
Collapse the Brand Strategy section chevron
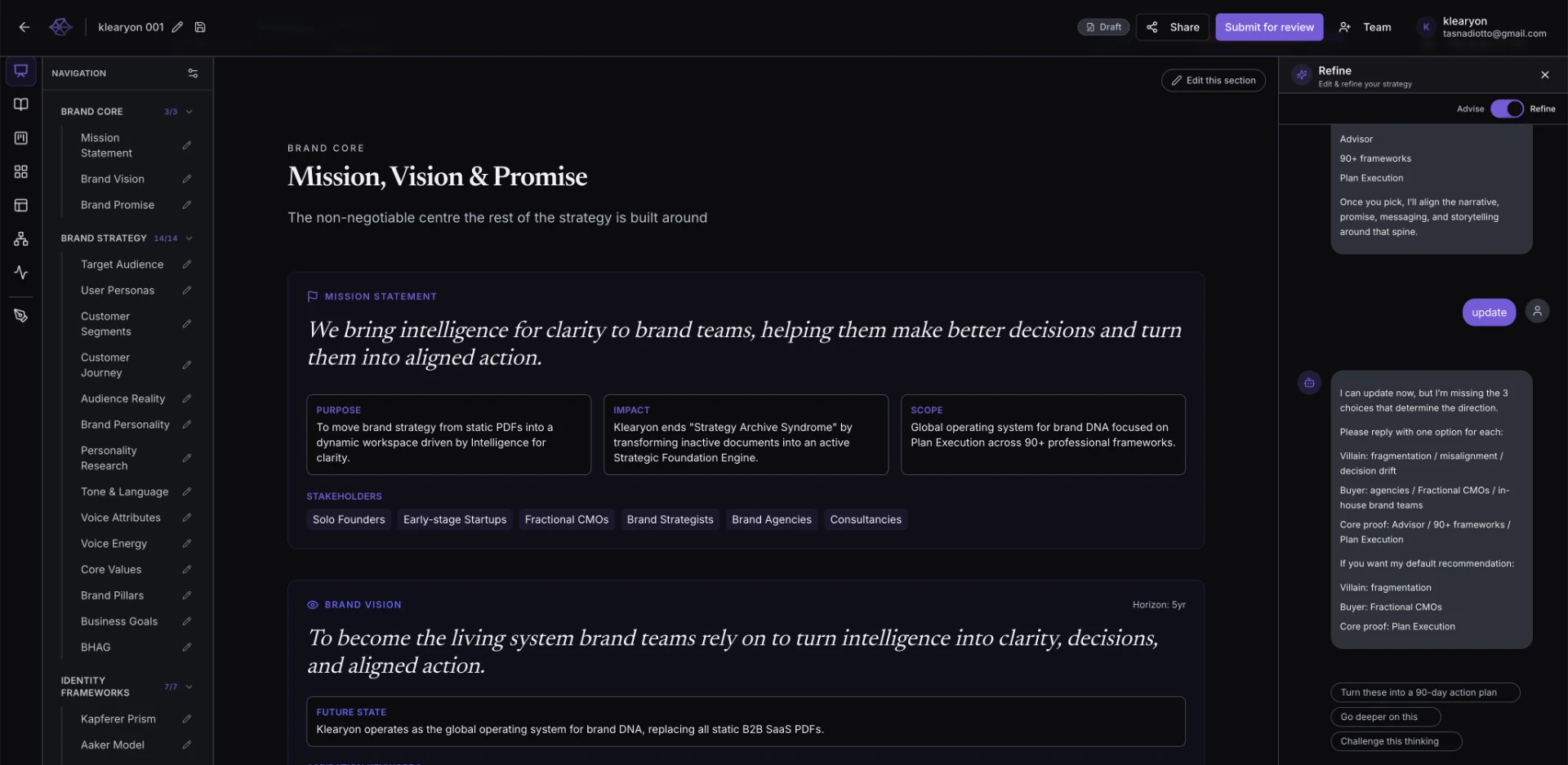pyautogui.click(x=189, y=238)
